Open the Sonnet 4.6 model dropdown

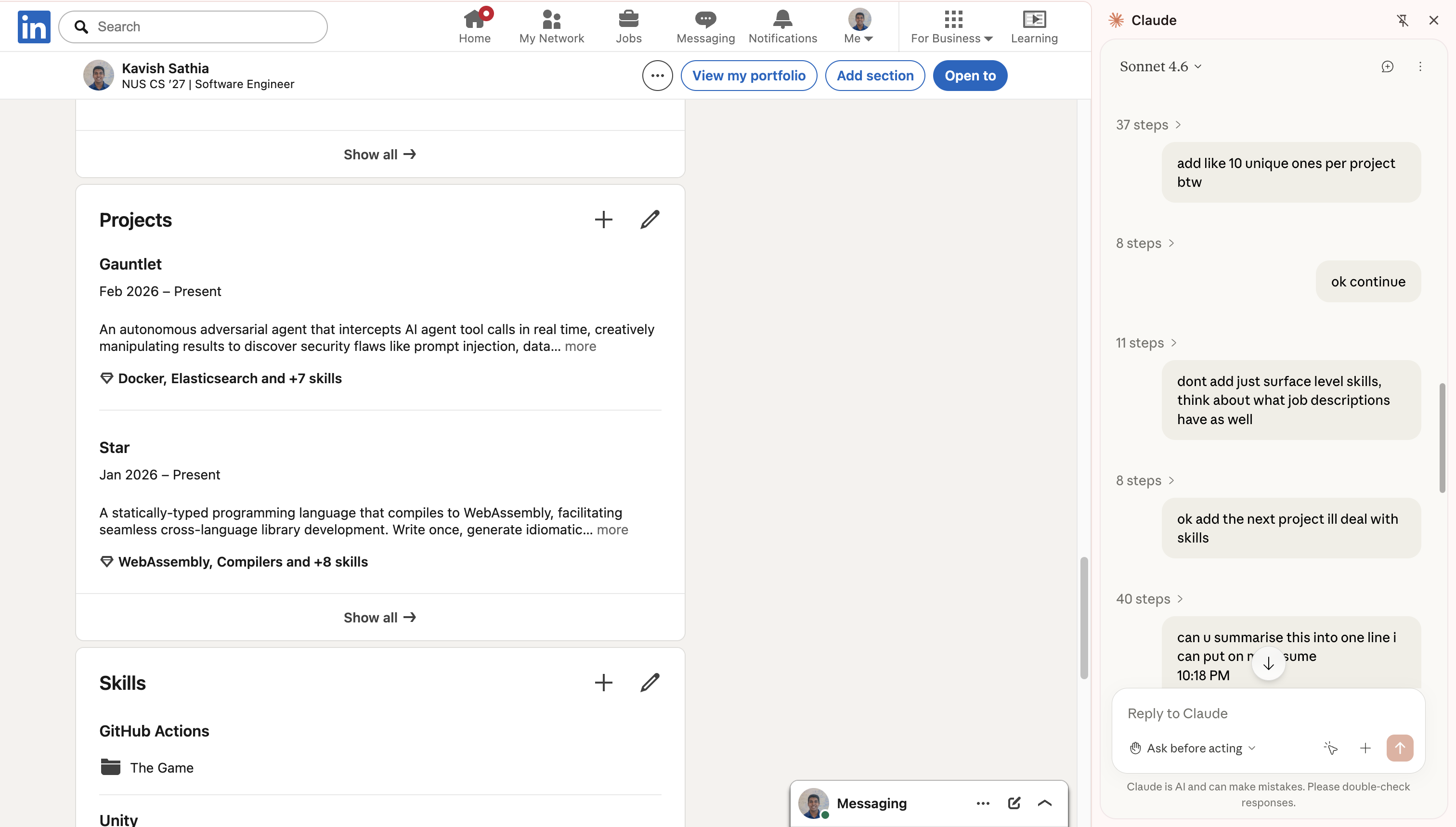(1160, 66)
